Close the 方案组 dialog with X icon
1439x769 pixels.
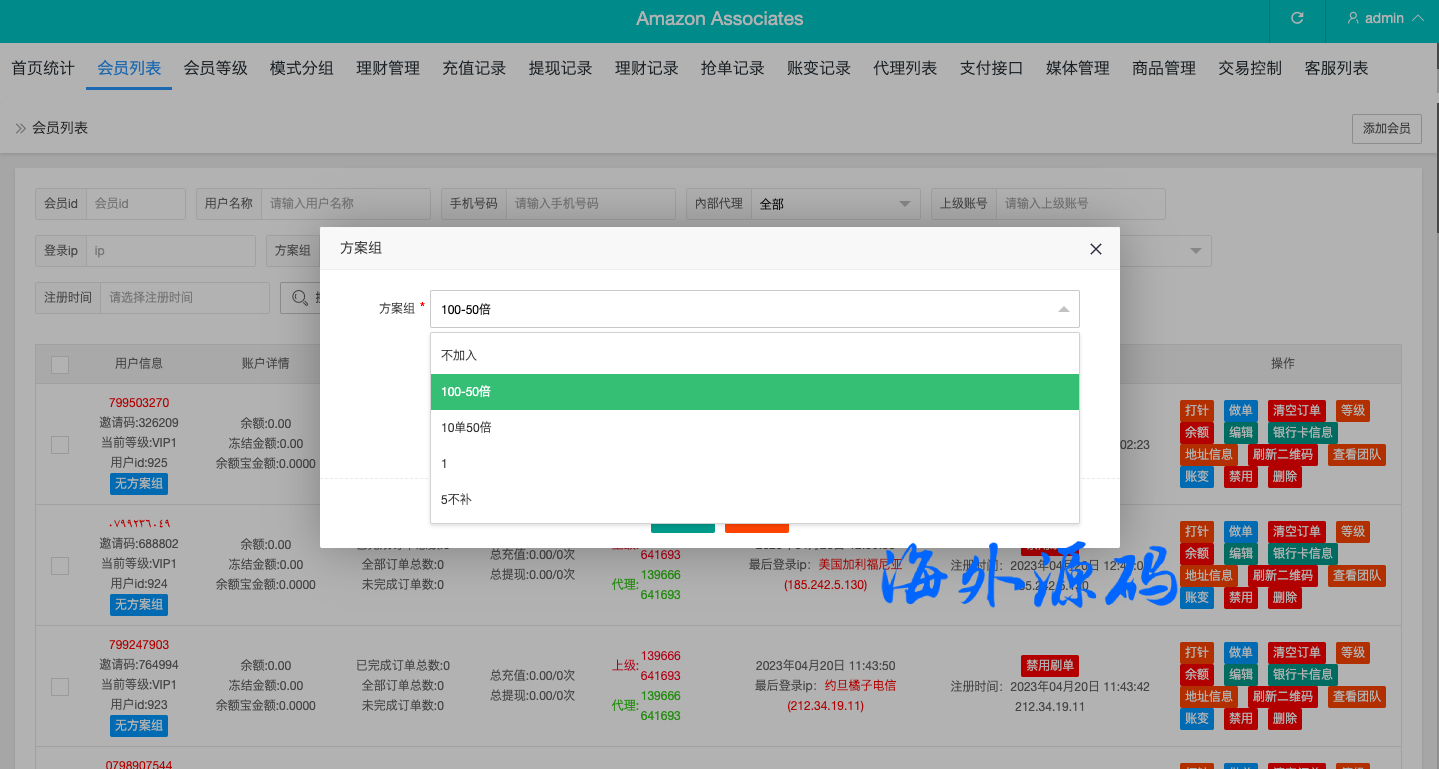click(x=1095, y=249)
